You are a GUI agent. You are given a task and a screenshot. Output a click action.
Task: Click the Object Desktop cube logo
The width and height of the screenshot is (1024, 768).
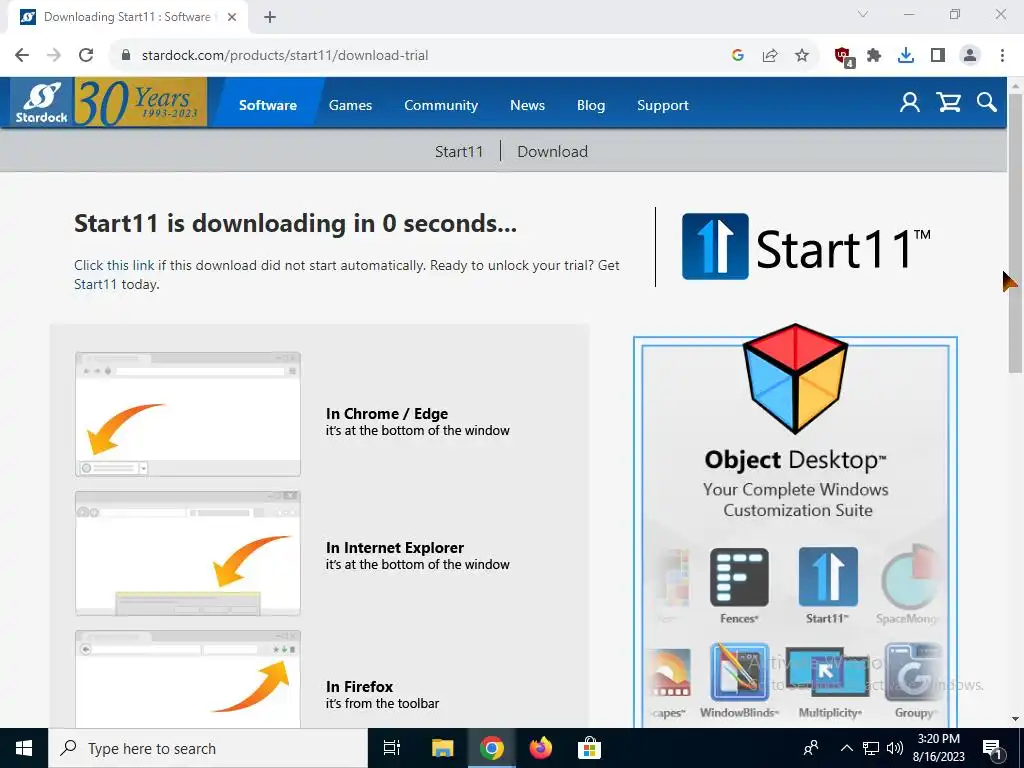coord(795,379)
